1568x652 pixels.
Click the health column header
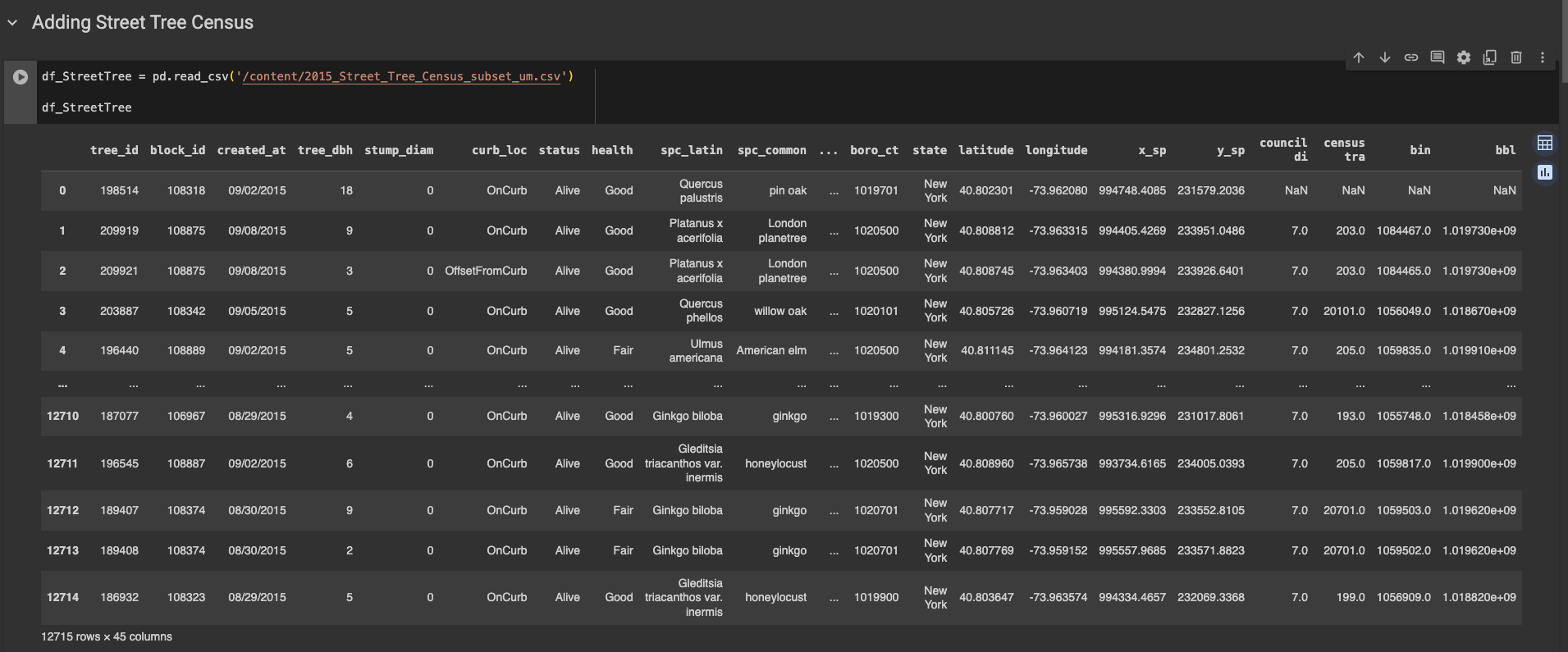click(612, 150)
